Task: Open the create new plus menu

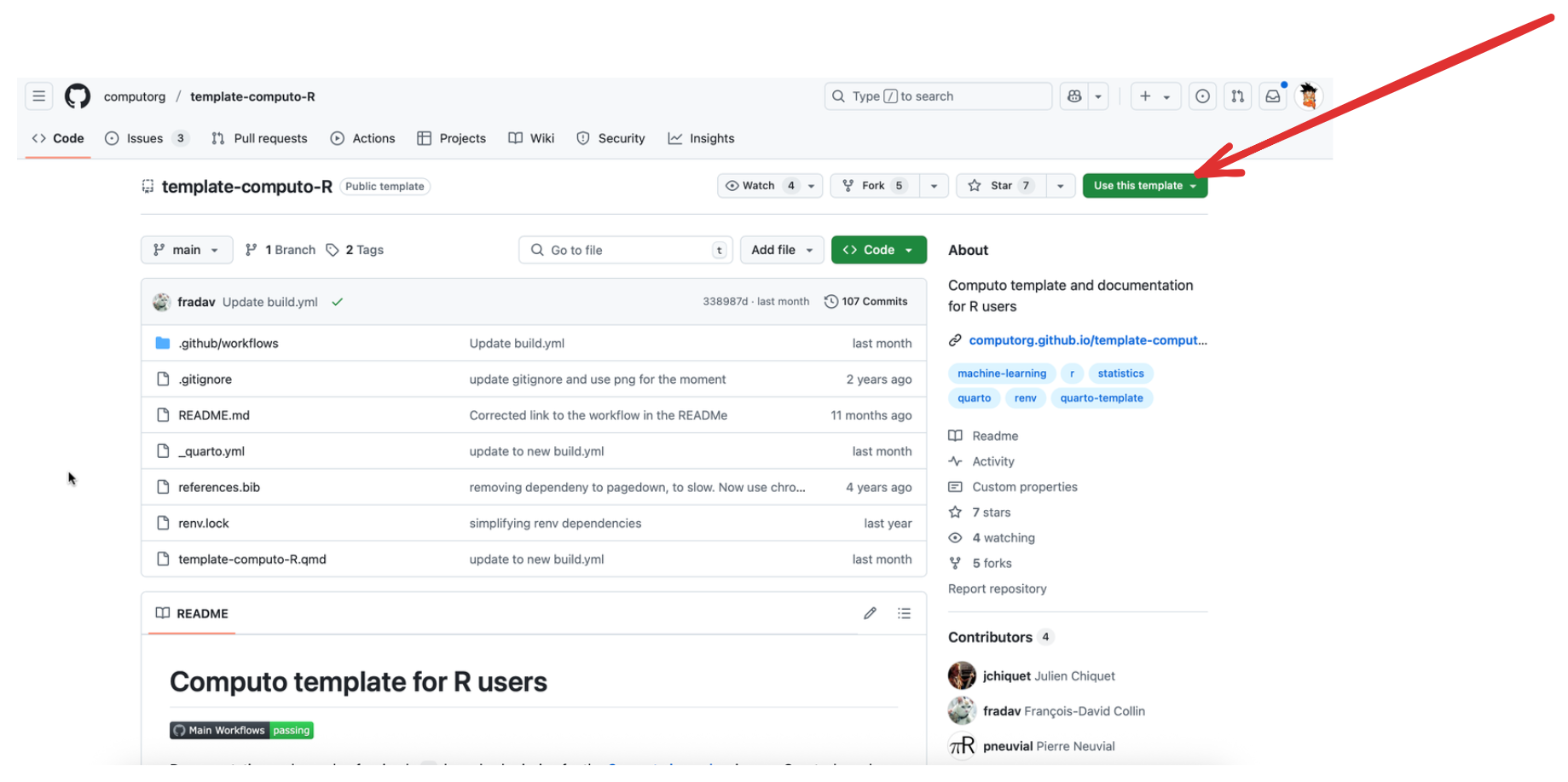Action: [1155, 96]
